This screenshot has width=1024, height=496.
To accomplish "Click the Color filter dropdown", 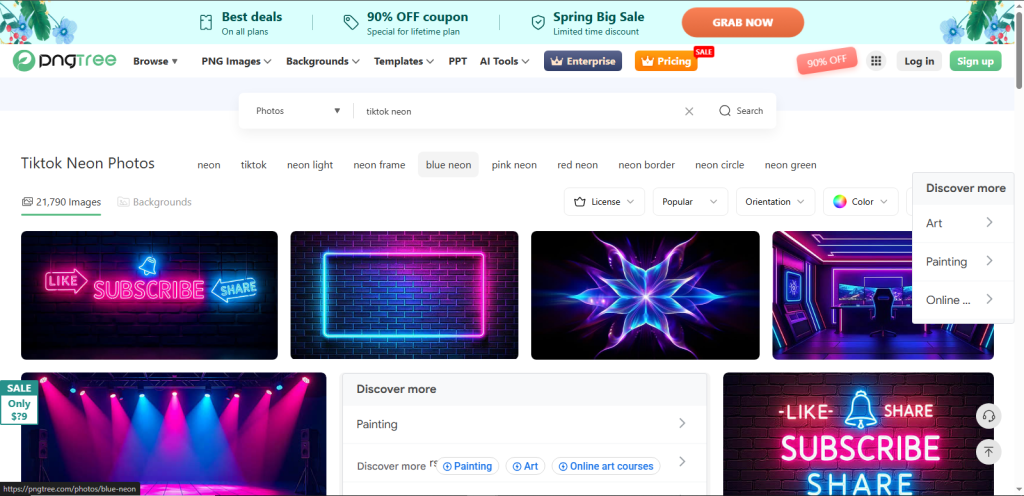I will pyautogui.click(x=861, y=202).
